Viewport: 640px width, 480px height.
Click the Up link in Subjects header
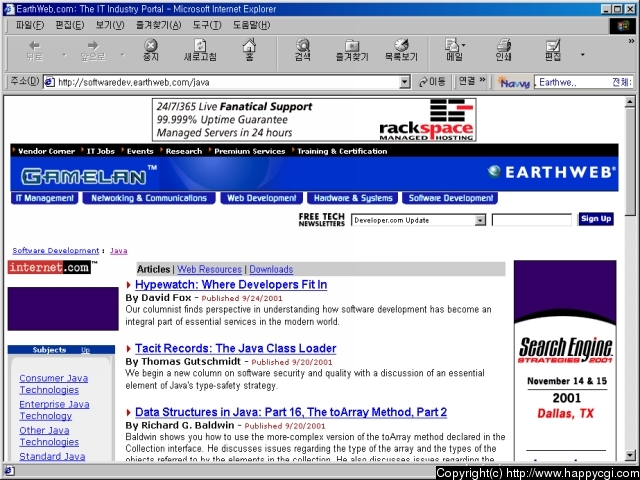tap(85, 350)
